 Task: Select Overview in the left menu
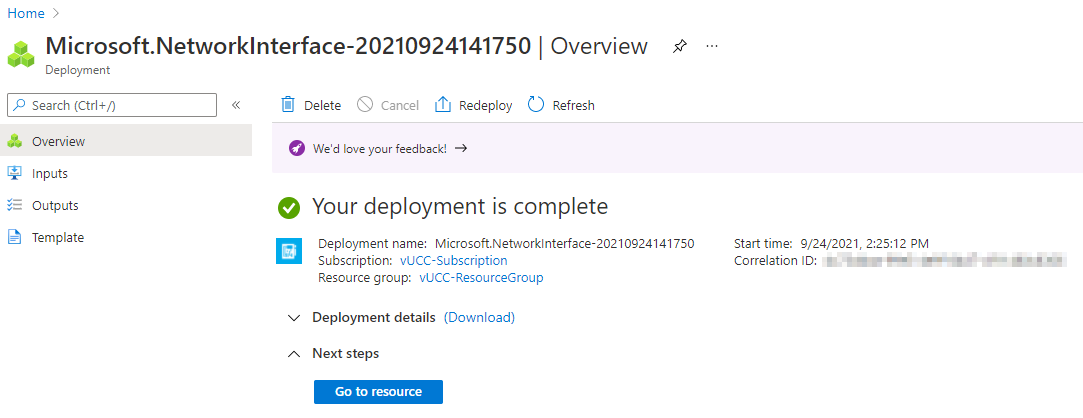(58, 141)
